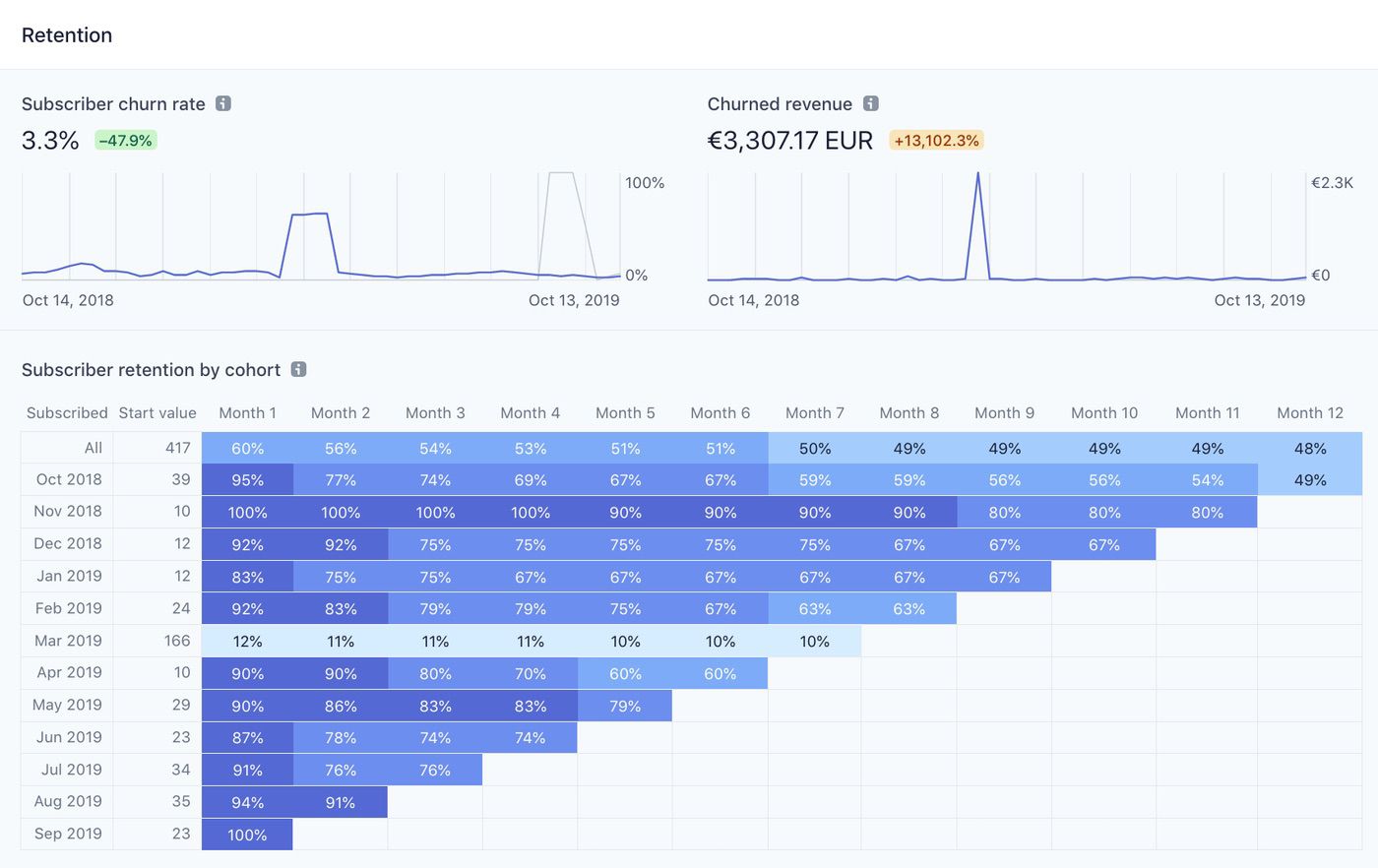This screenshot has width=1378, height=868.
Task: Click the +13,102.3% churned revenue badge
Action: (x=936, y=141)
